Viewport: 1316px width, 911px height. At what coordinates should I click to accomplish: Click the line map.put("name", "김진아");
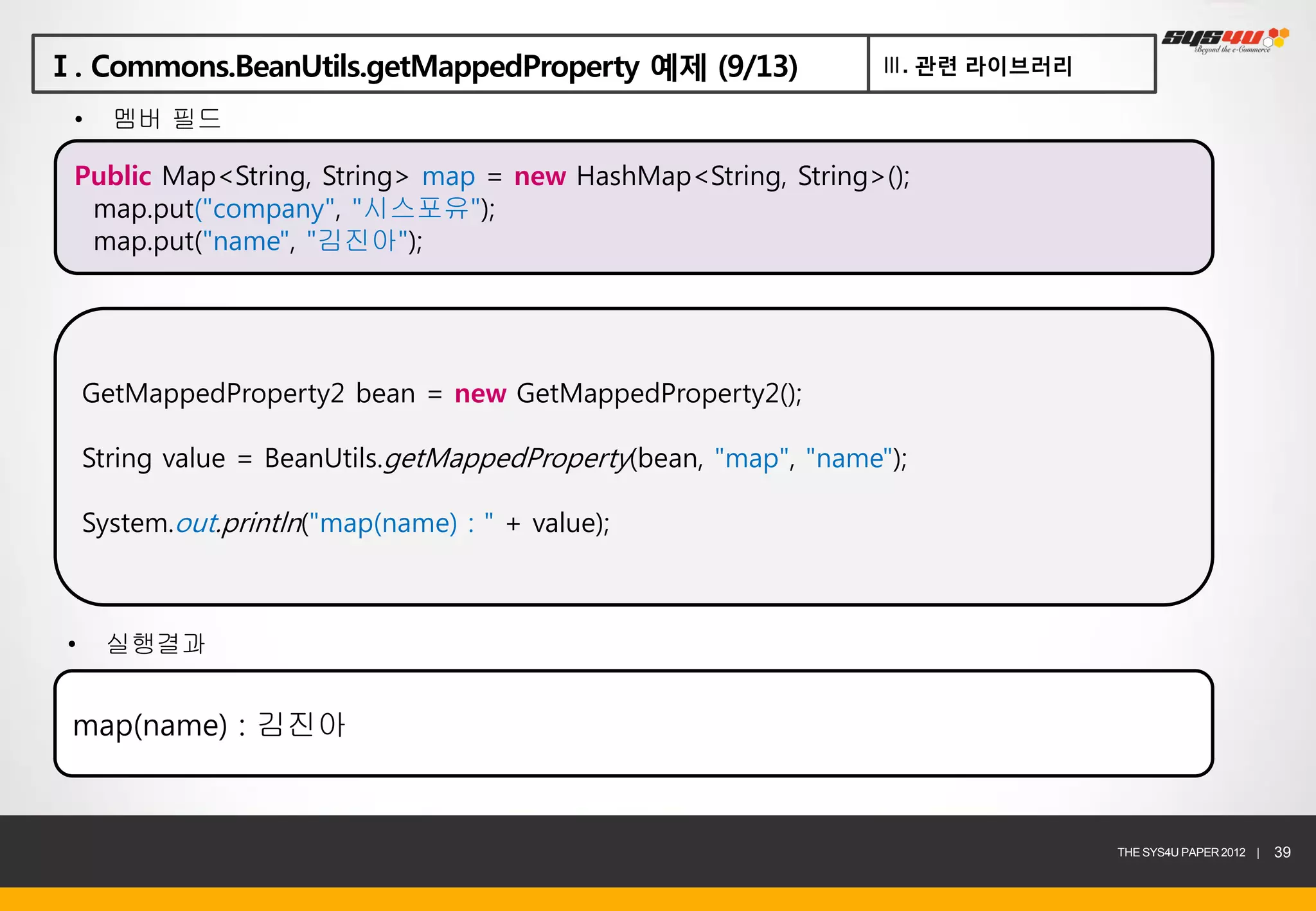pyautogui.click(x=258, y=242)
